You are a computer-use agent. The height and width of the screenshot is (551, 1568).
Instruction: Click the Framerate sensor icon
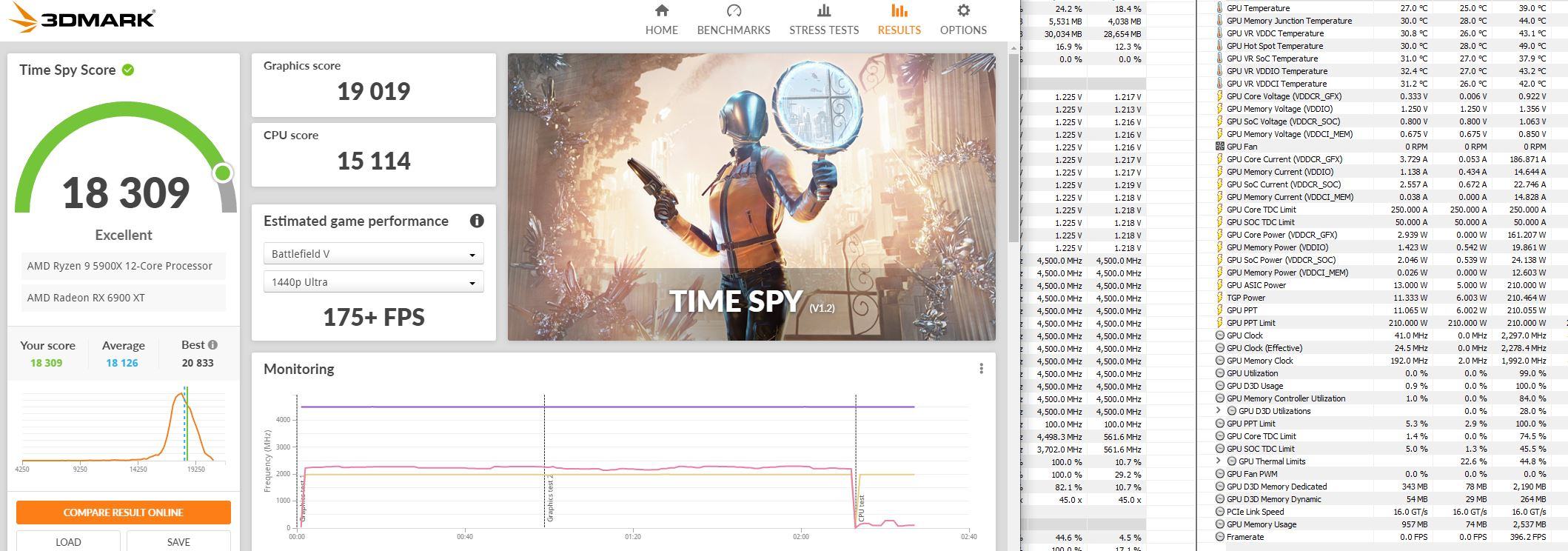tap(1219, 537)
